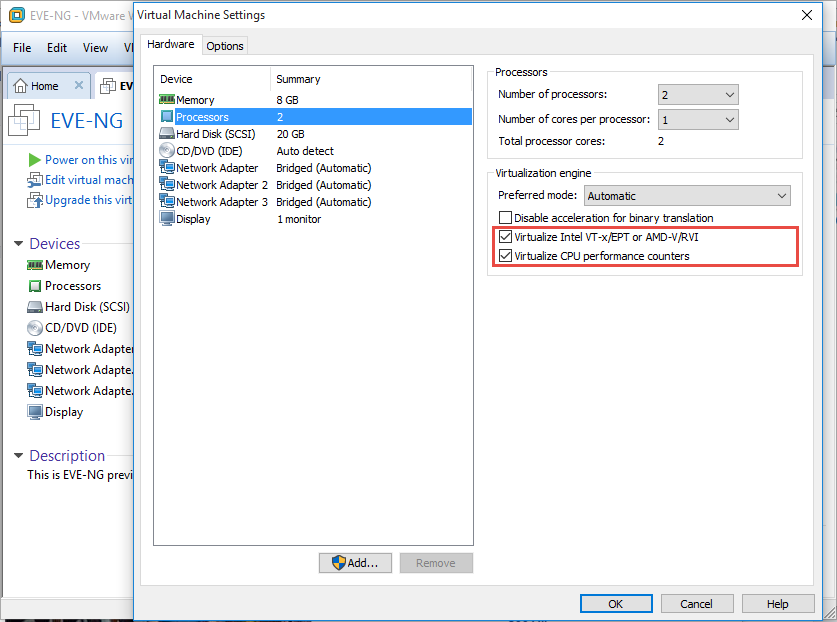The height and width of the screenshot is (622, 837).
Task: Click the Memory icon in the device list
Action: [167, 99]
